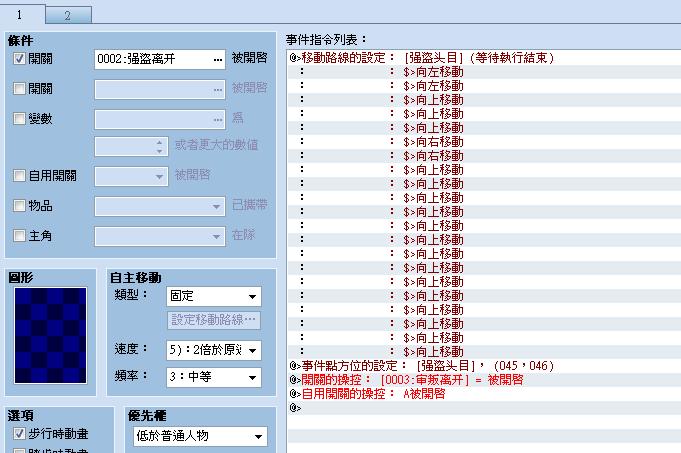This screenshot has height=453, width=681.
Task: Select the second 向右移動 route line
Action: [484, 155]
